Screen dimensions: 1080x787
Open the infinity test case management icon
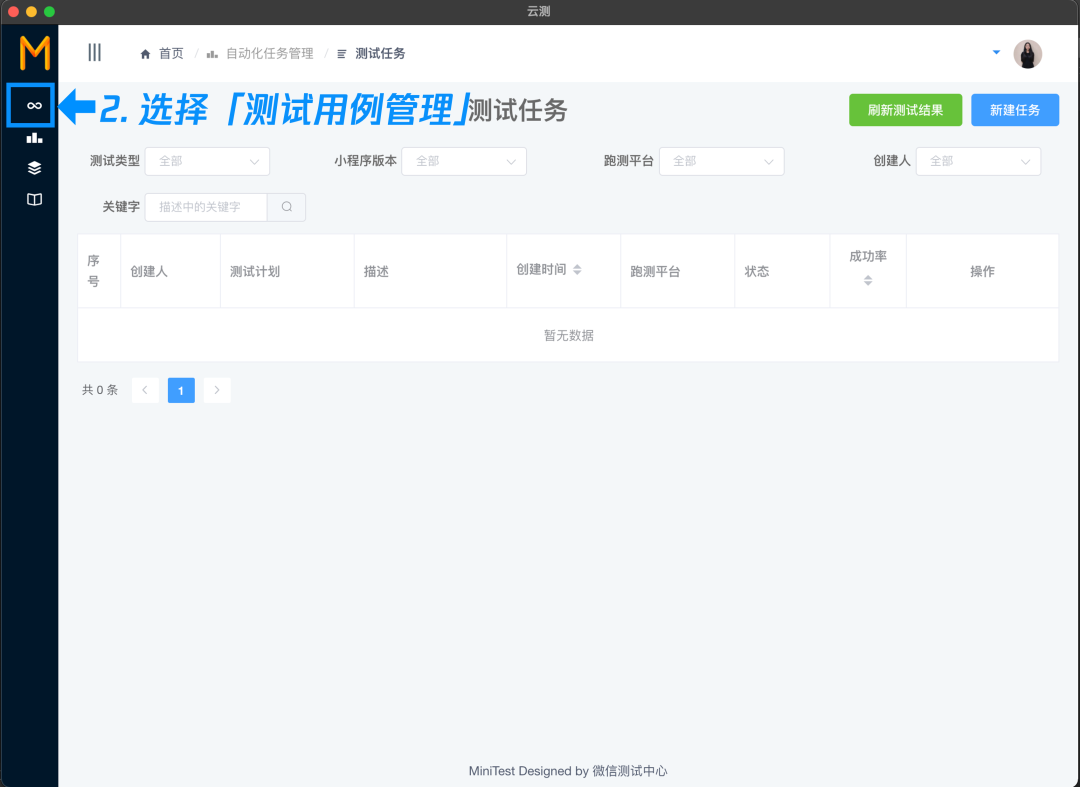point(34,105)
